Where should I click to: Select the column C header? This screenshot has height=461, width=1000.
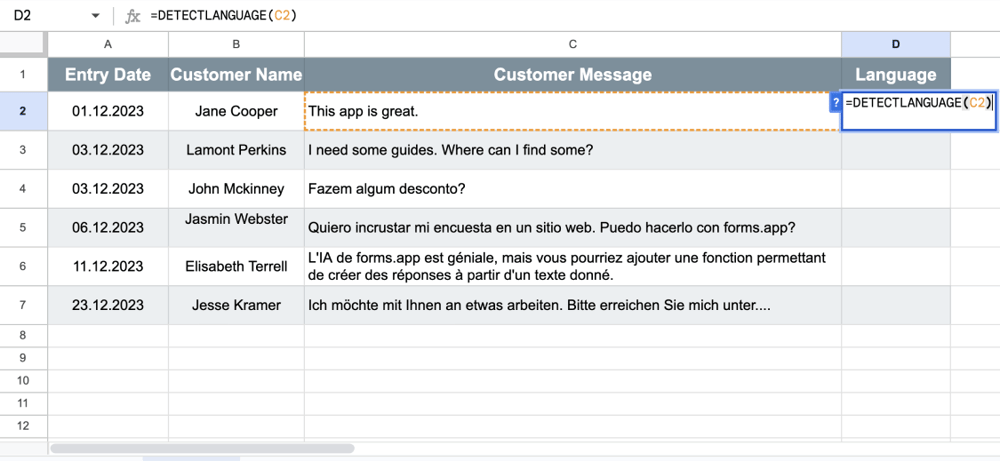pyautogui.click(x=572, y=44)
